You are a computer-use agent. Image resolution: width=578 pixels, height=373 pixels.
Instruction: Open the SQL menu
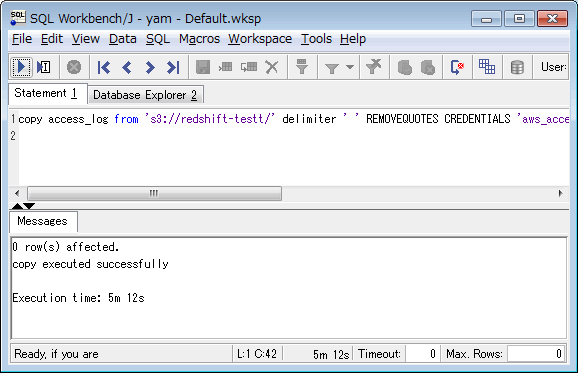pos(158,39)
